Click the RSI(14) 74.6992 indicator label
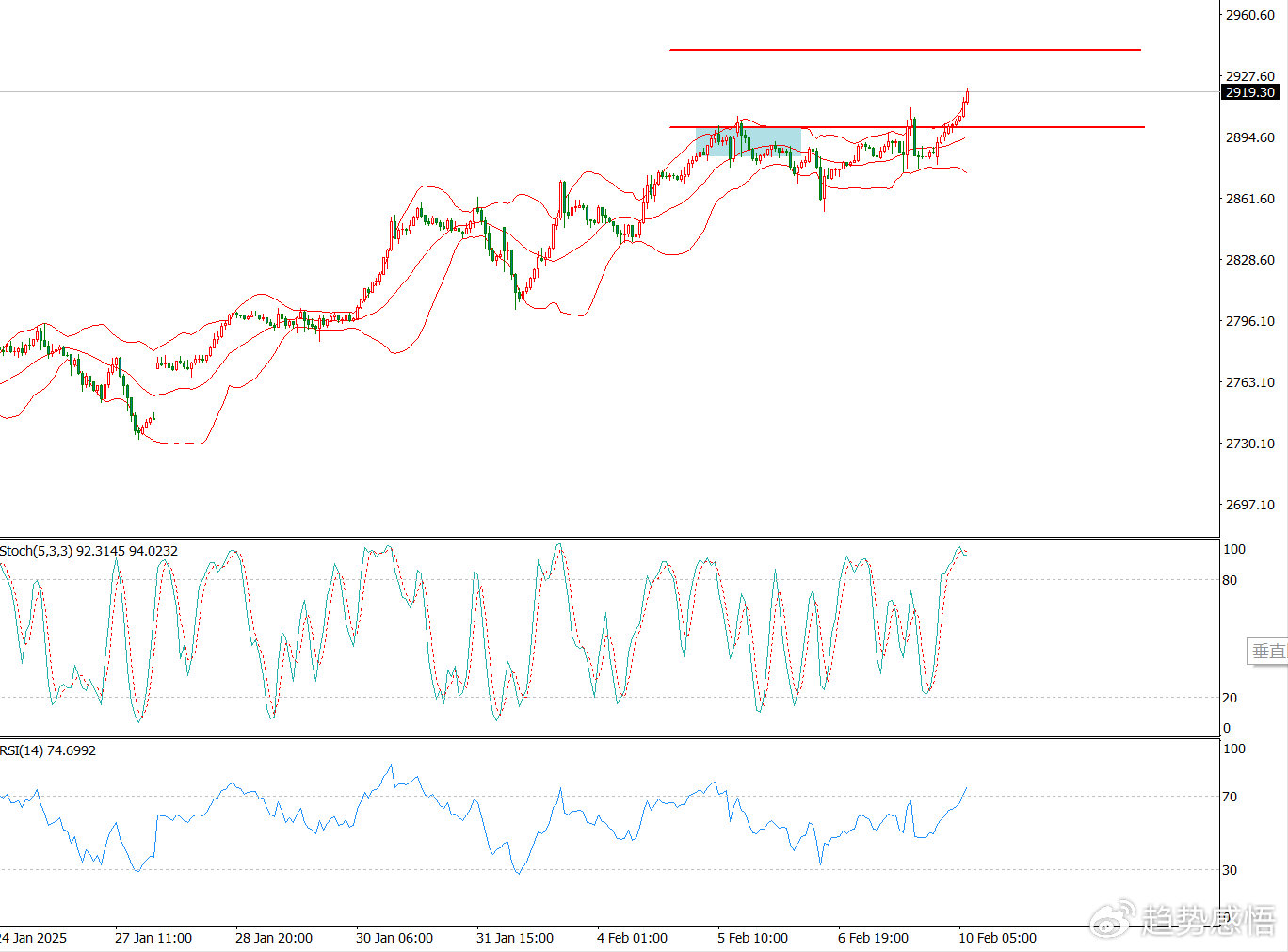This screenshot has width=1288, height=952. coord(48,750)
